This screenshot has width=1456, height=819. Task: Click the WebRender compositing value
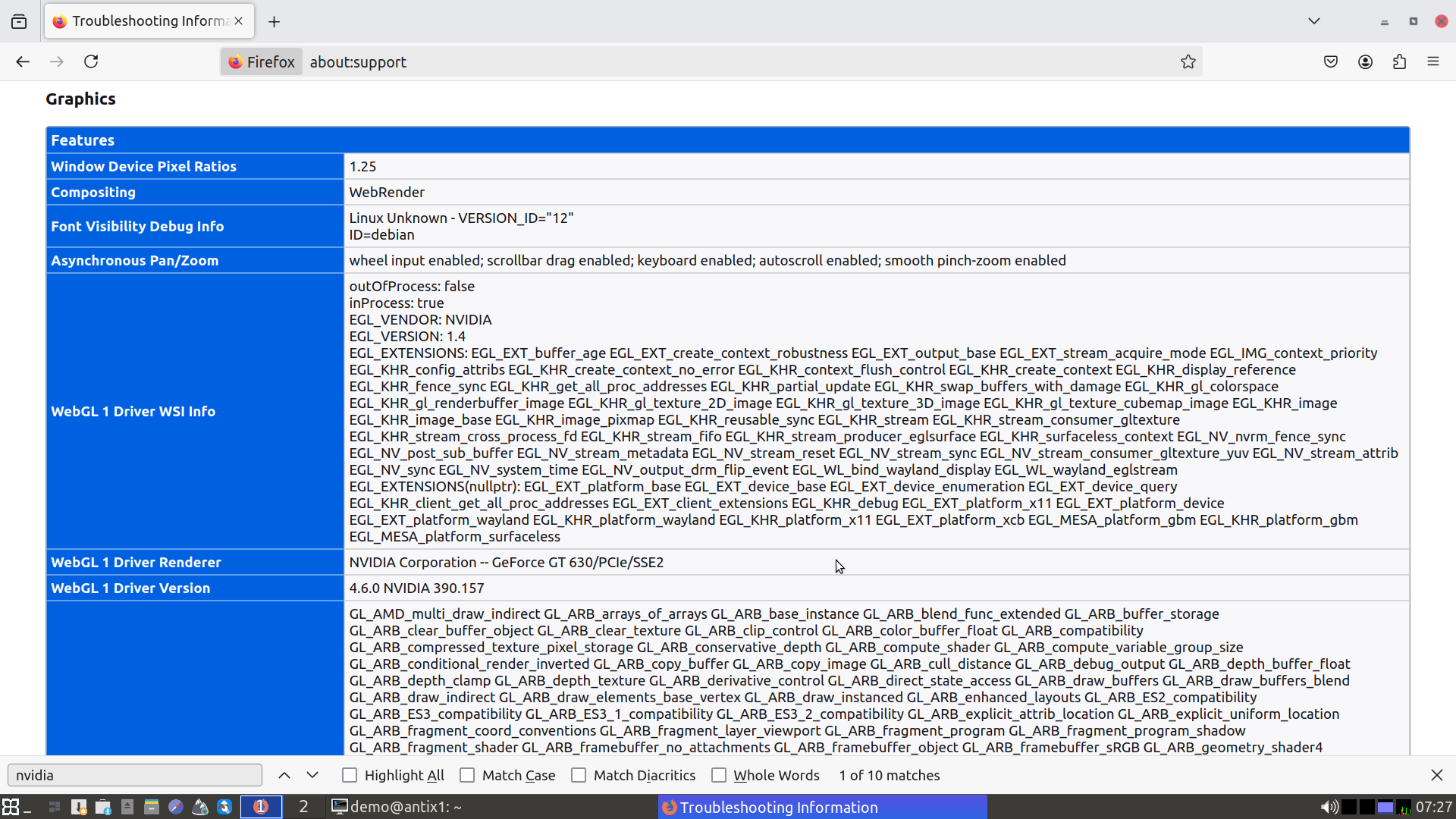pyautogui.click(x=387, y=192)
